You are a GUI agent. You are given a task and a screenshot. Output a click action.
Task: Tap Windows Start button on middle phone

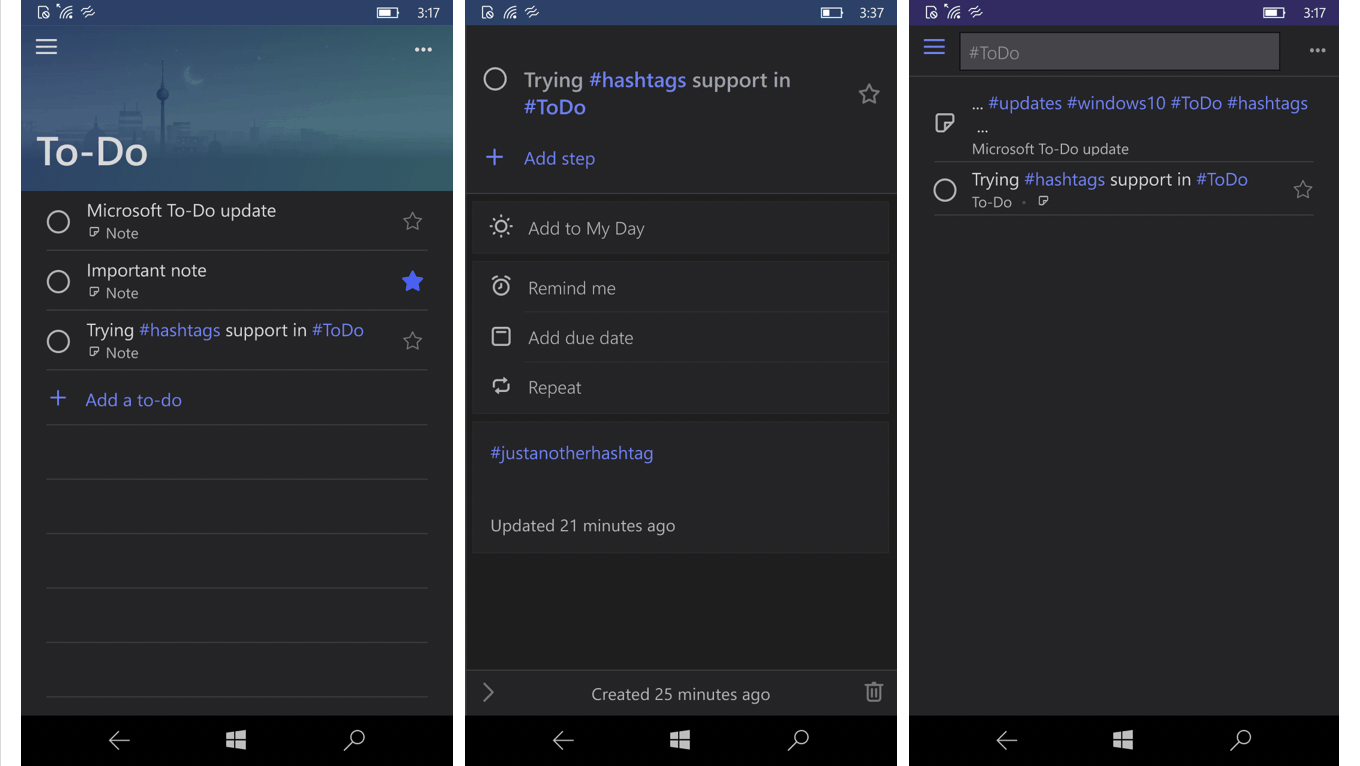(x=680, y=739)
